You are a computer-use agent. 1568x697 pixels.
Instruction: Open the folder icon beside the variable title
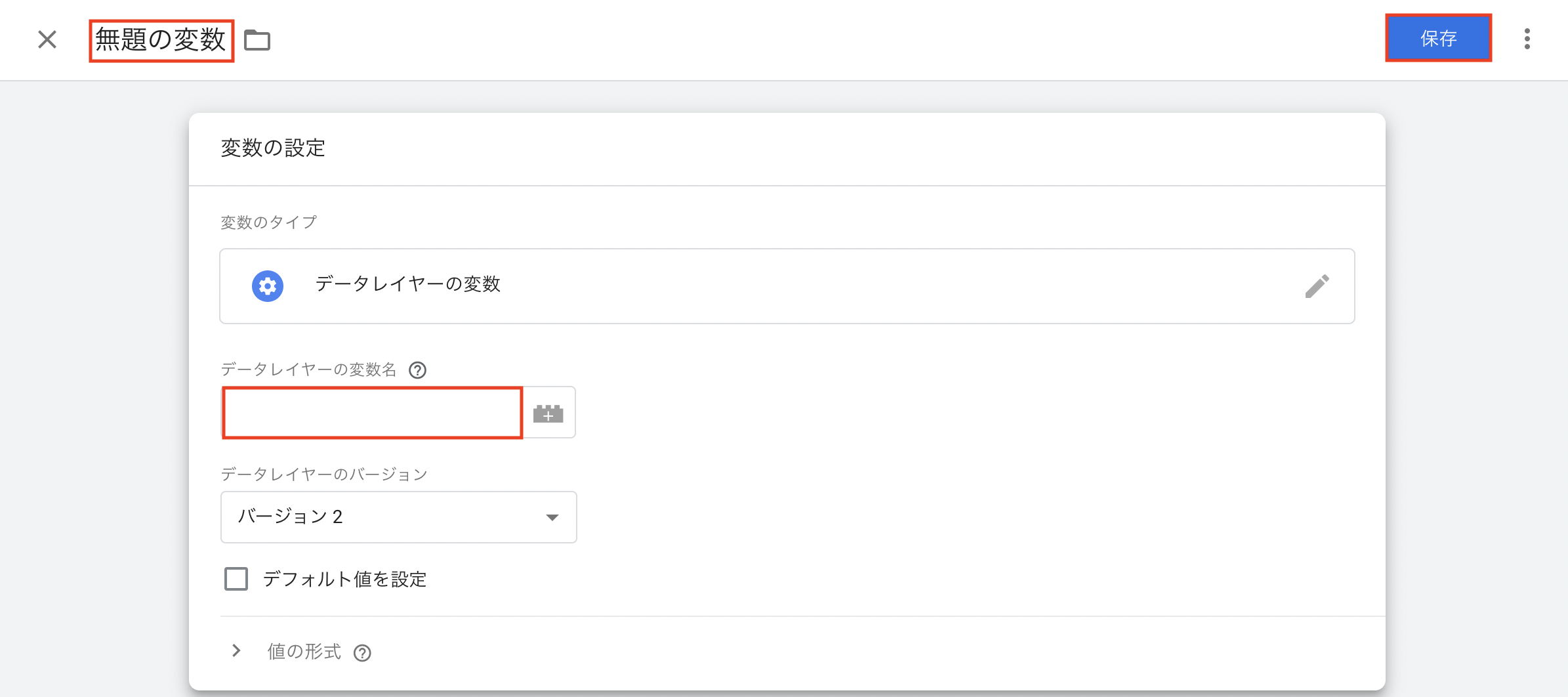tap(257, 39)
